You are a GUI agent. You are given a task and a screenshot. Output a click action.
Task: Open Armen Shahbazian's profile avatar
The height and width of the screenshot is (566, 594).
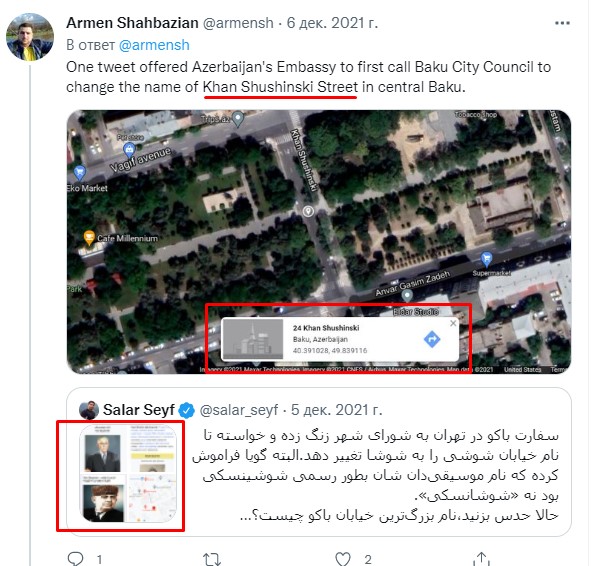click(x=30, y=37)
